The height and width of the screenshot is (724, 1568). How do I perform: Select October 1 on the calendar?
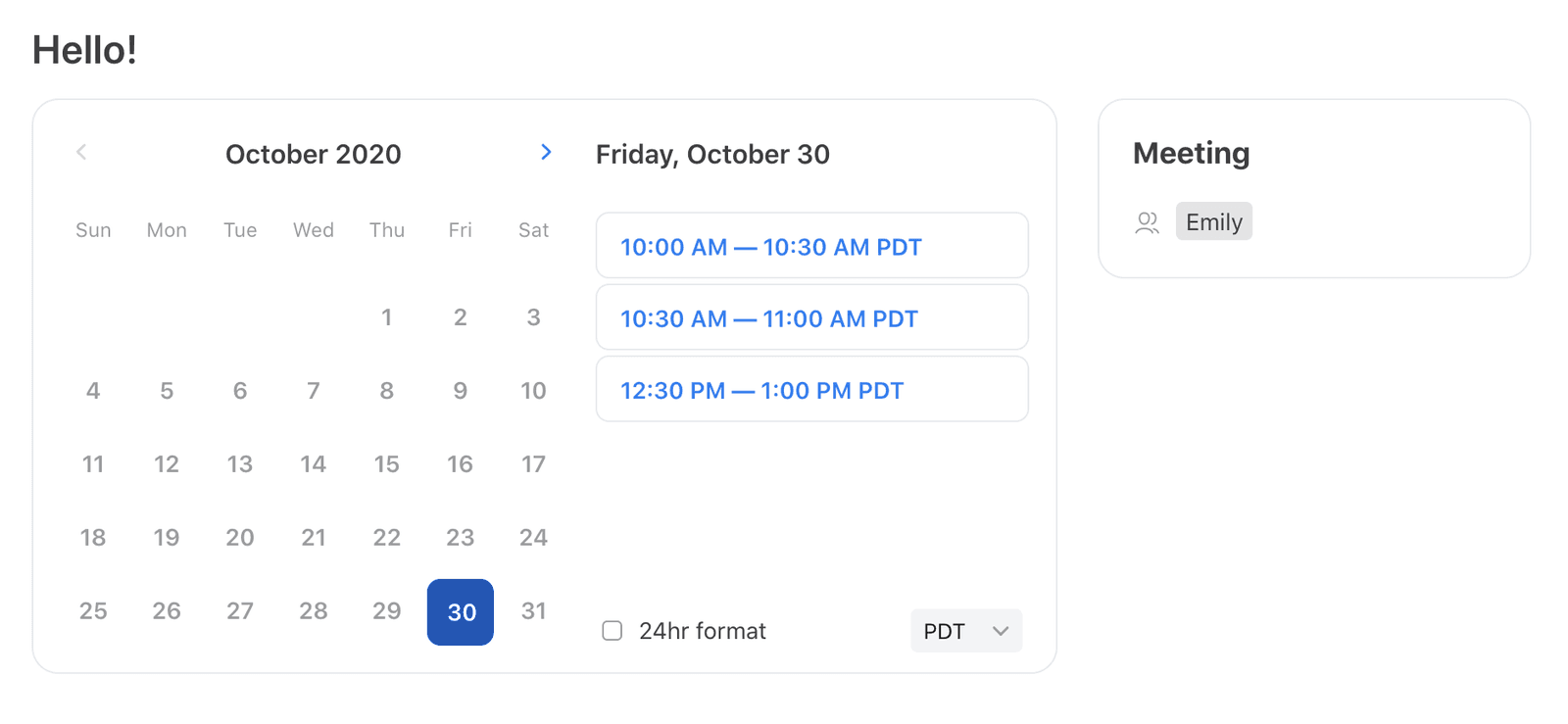click(387, 317)
